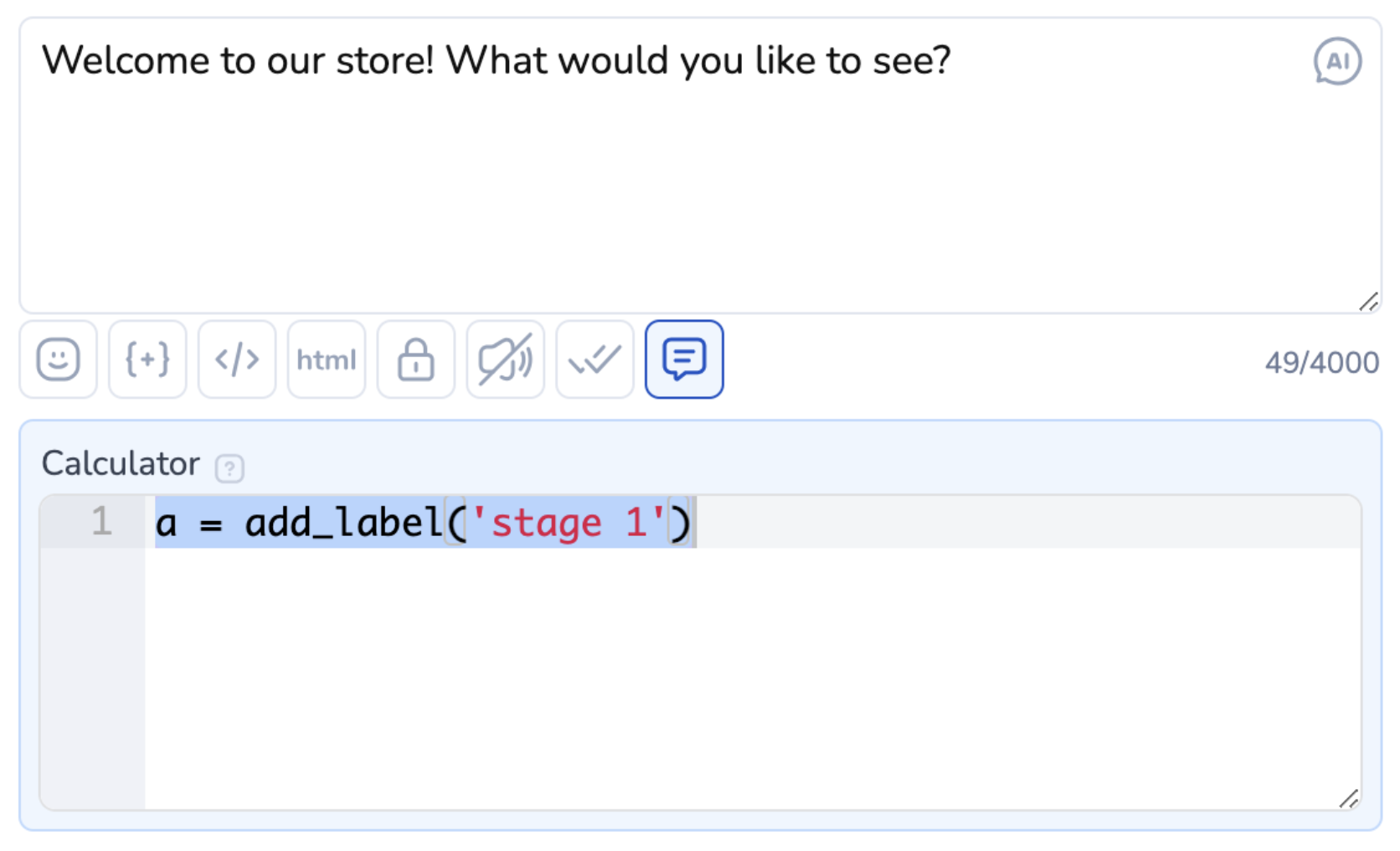
Task: Insert a variable with the {+} button
Action: coord(147,359)
